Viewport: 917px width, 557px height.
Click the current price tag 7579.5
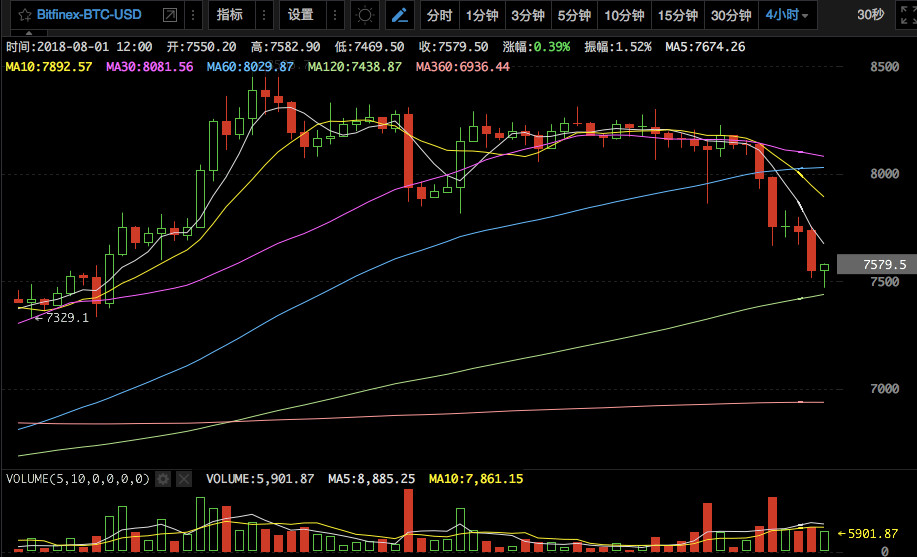pos(877,265)
